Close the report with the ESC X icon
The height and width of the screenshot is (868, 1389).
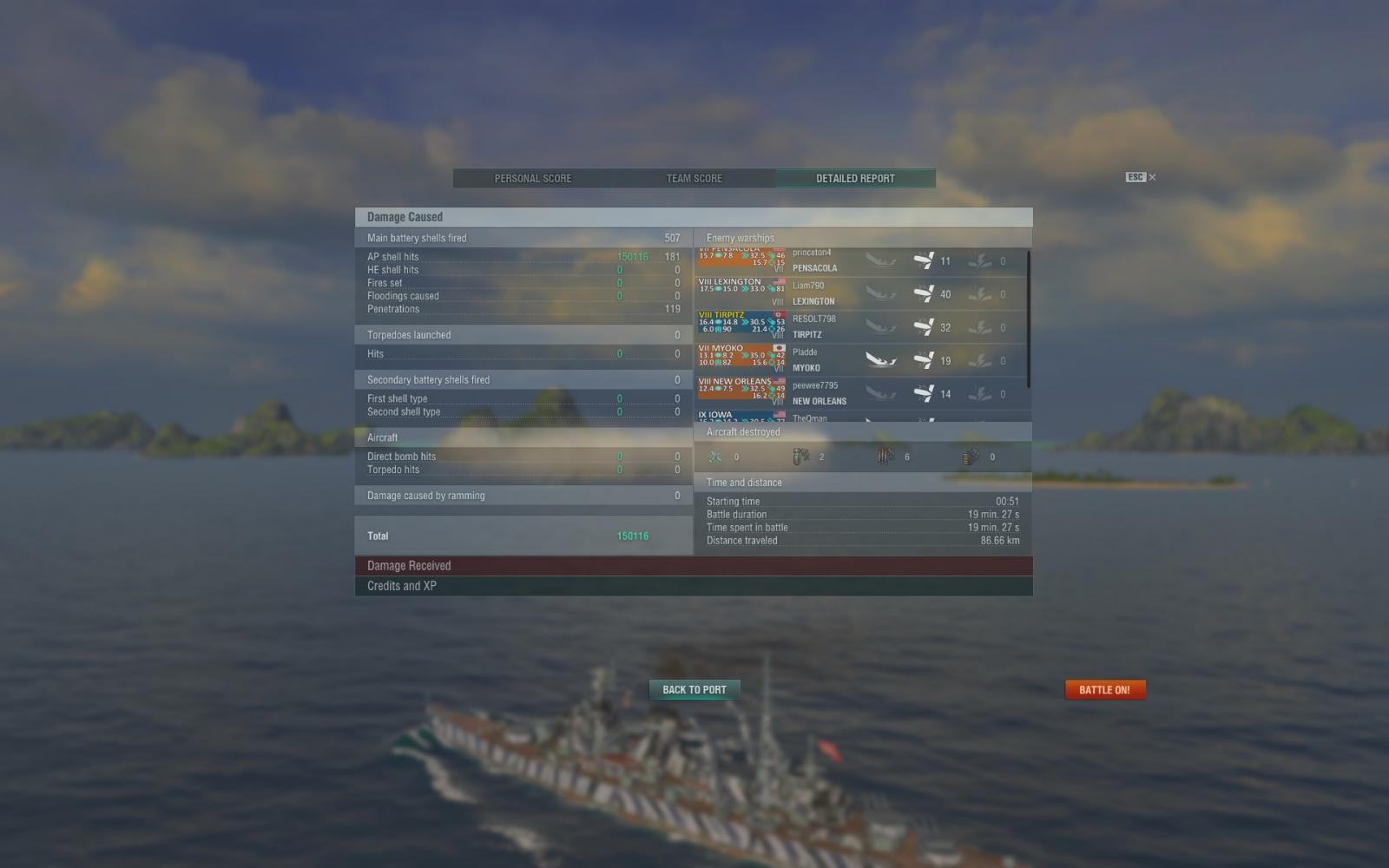[x=1141, y=177]
